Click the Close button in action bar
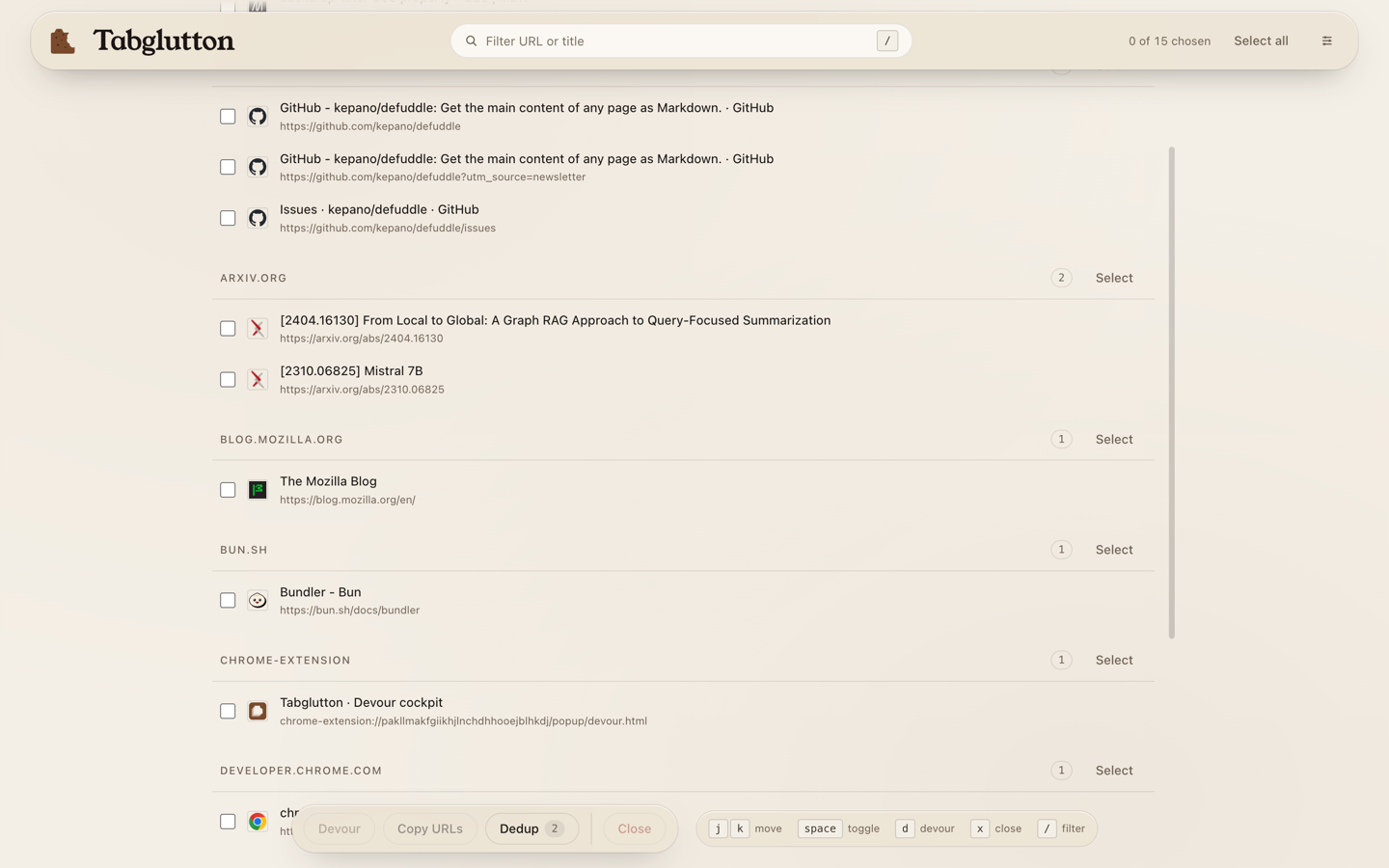1389x868 pixels. point(635,828)
